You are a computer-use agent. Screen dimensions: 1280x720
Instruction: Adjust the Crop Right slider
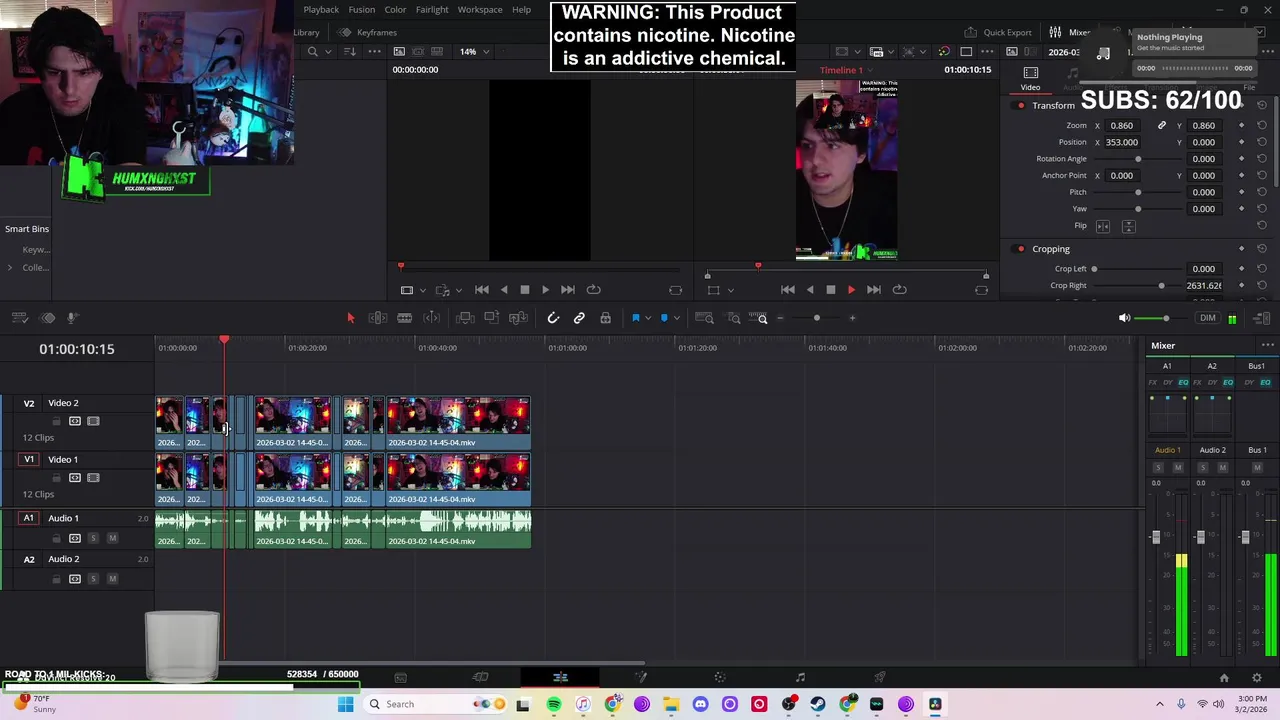pyautogui.click(x=1161, y=286)
